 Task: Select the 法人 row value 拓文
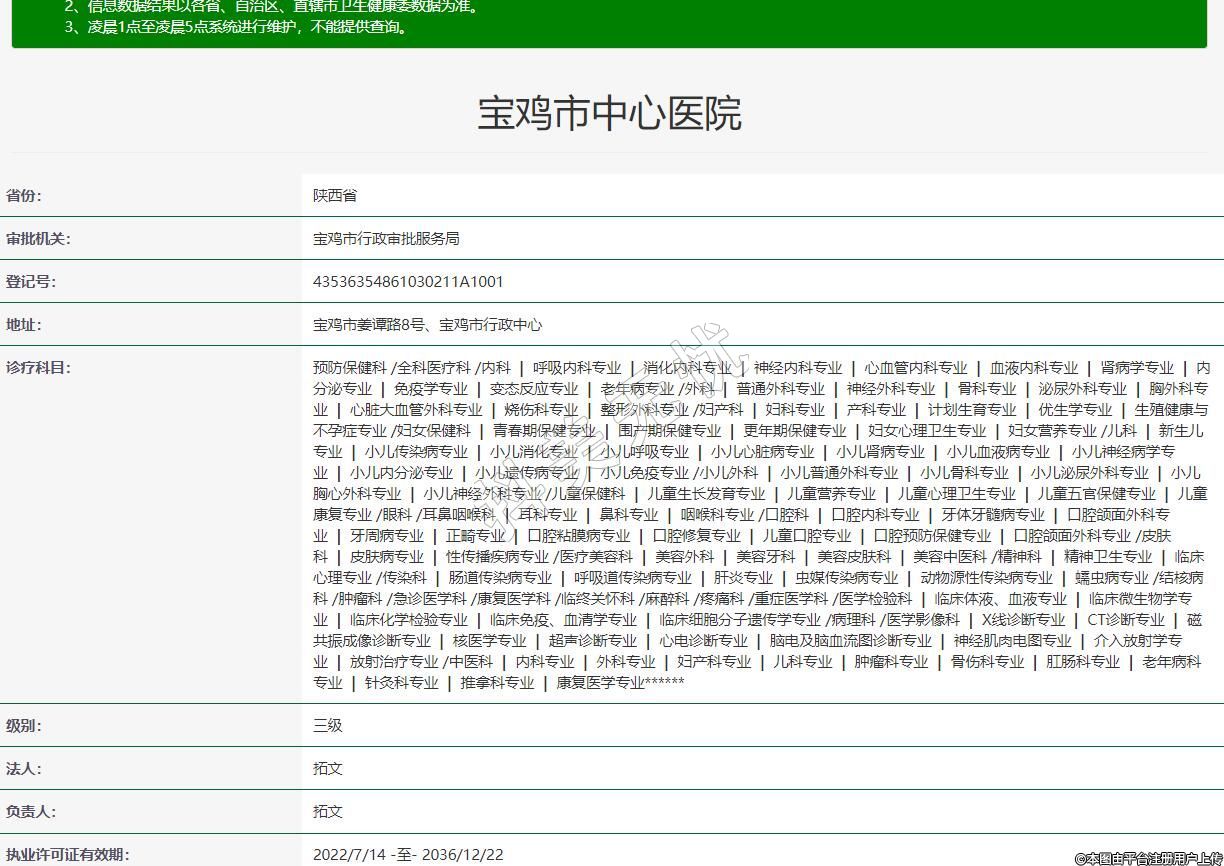click(328, 769)
